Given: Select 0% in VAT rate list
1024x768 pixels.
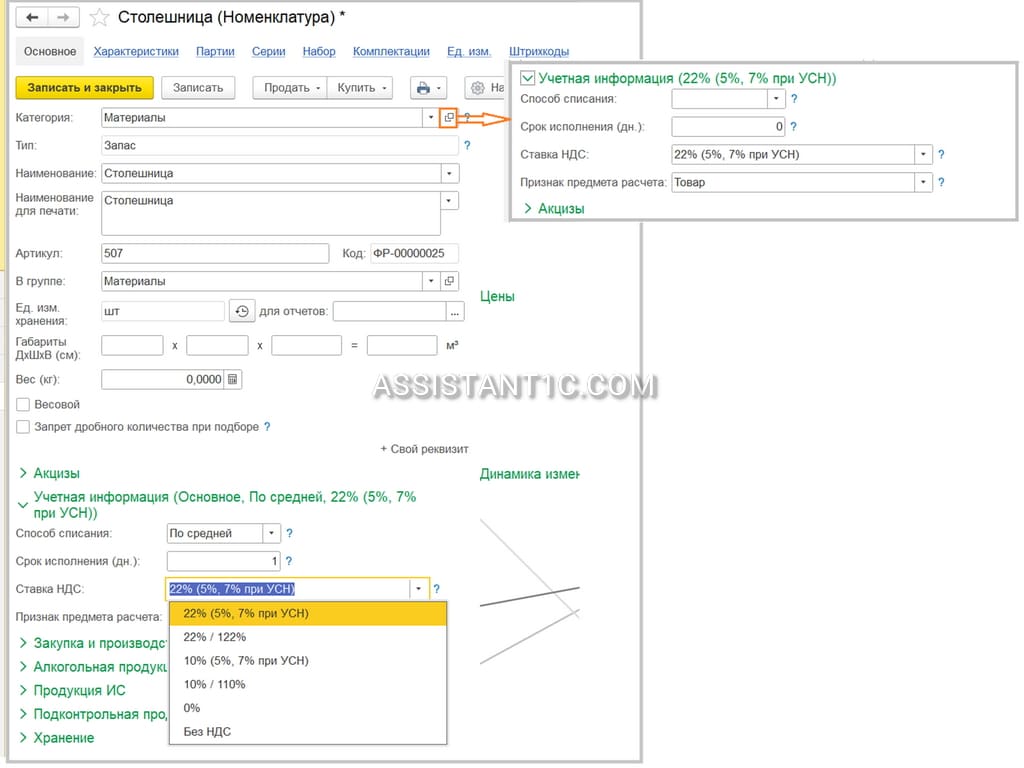Looking at the screenshot, I should point(308,708).
